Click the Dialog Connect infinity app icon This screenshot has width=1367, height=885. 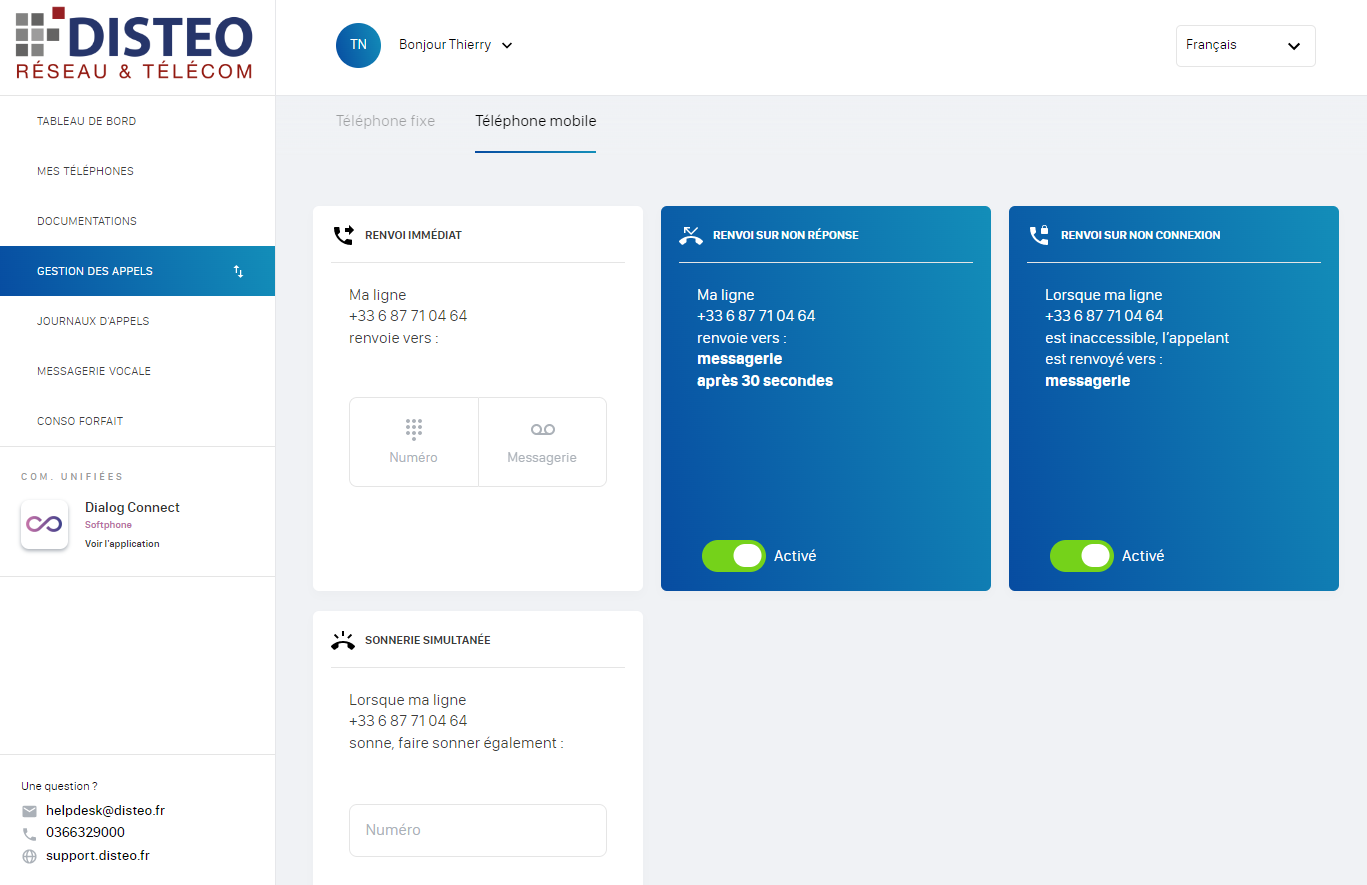coord(44,524)
